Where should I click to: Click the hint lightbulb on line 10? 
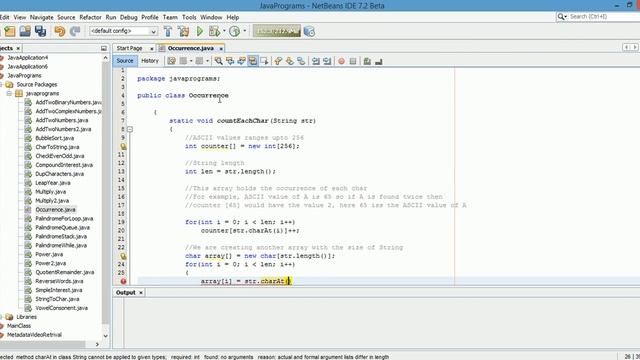(x=123, y=146)
